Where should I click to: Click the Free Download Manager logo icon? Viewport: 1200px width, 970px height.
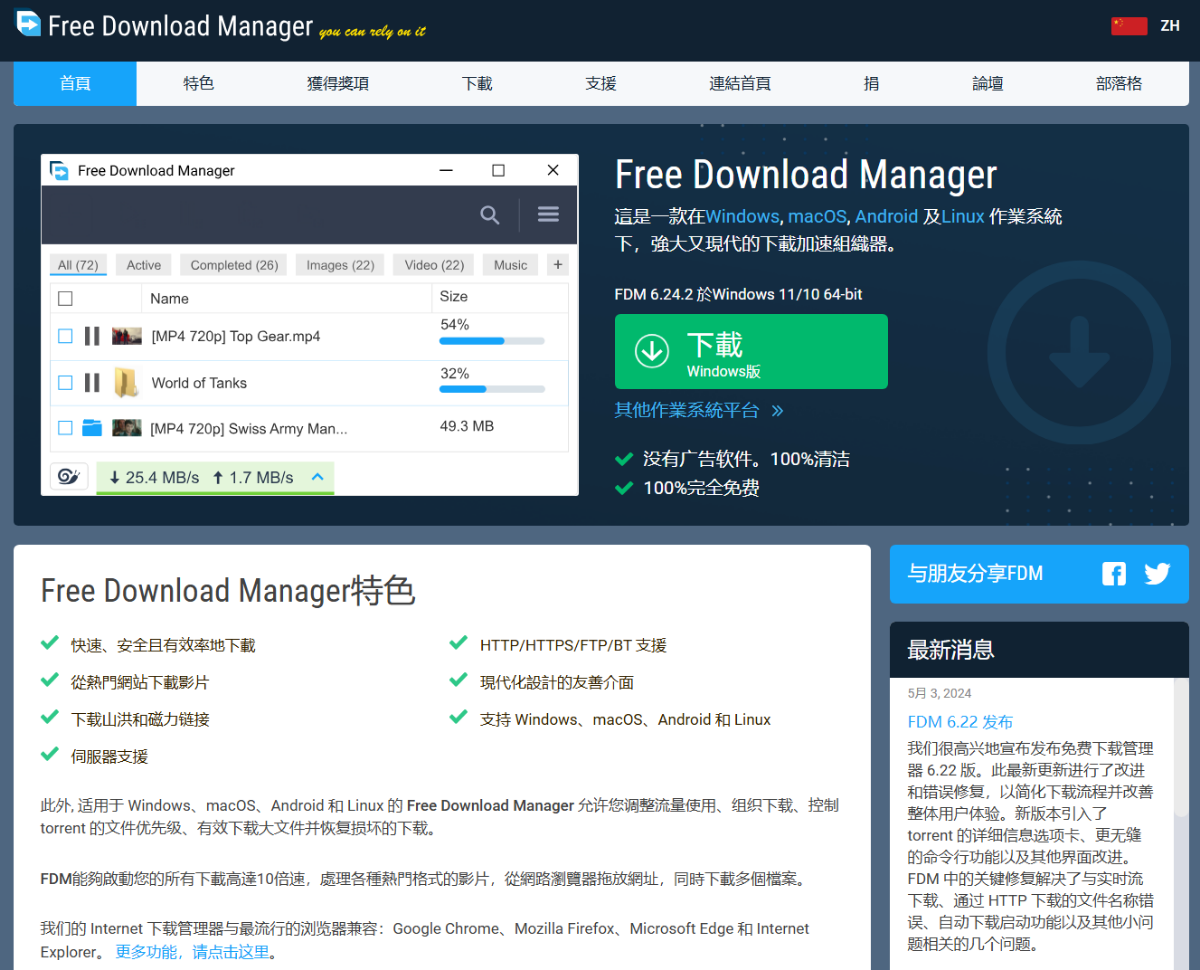[28, 23]
